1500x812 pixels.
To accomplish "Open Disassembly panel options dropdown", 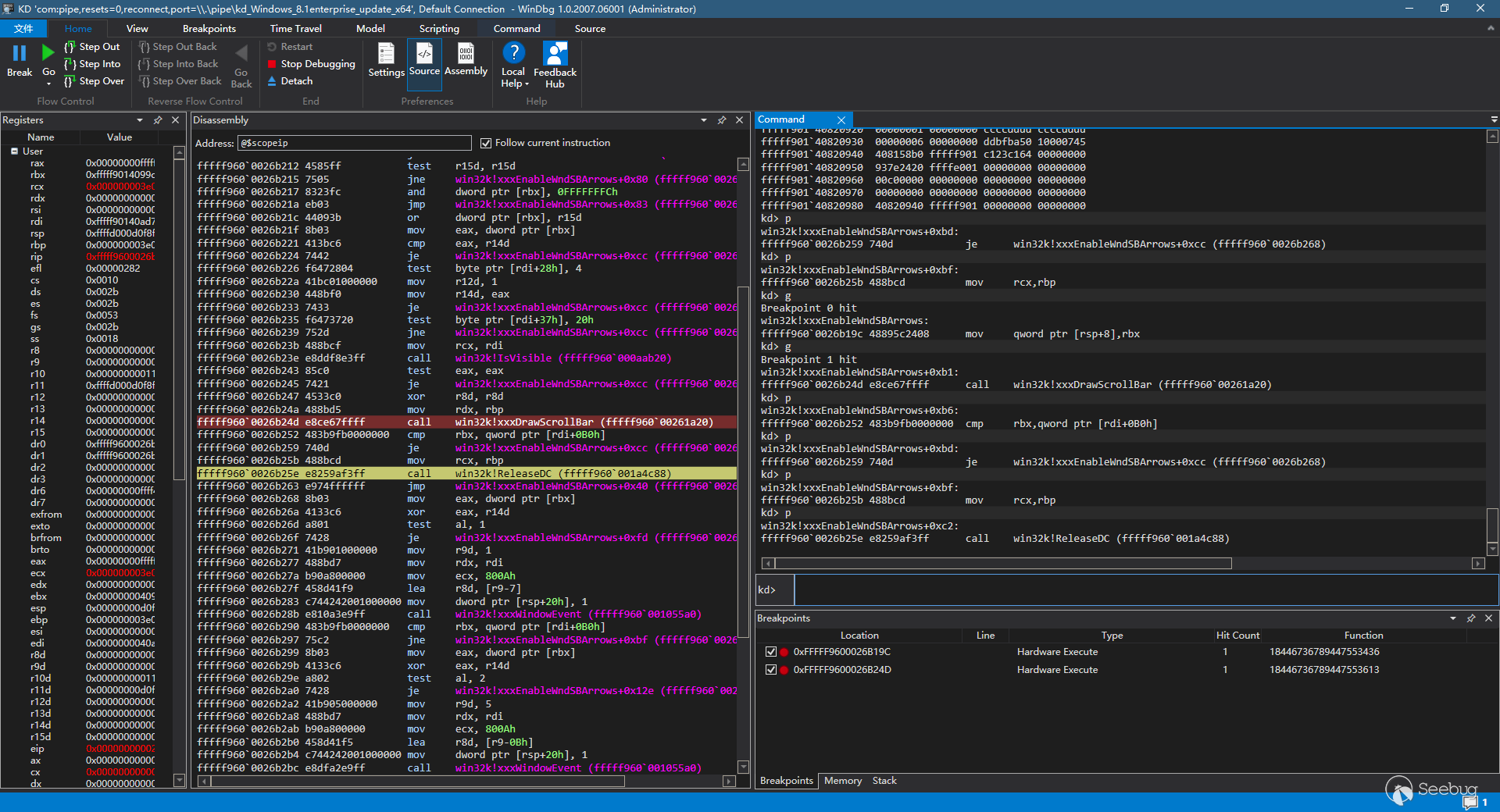I will (704, 120).
